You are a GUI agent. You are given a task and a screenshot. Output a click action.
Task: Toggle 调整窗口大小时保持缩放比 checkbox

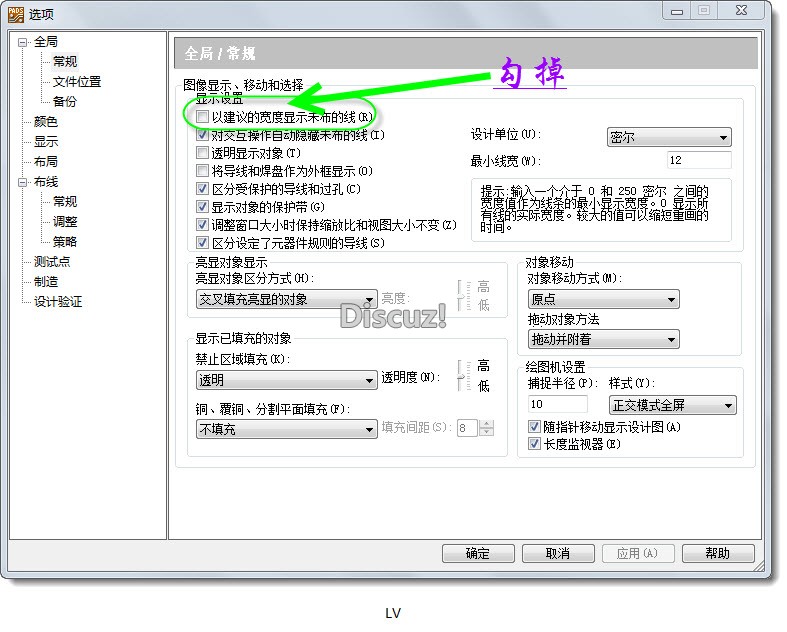[202, 224]
